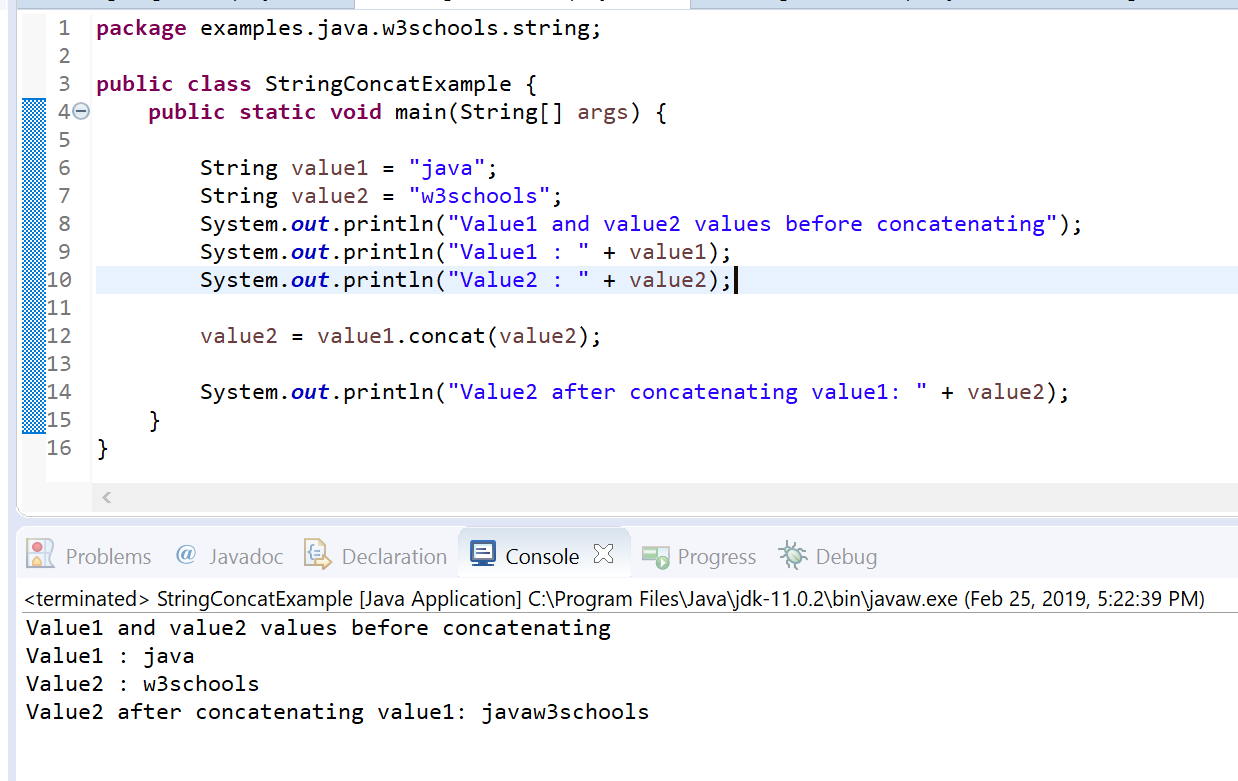
Task: Click the Problems view icon
Action: click(39, 556)
